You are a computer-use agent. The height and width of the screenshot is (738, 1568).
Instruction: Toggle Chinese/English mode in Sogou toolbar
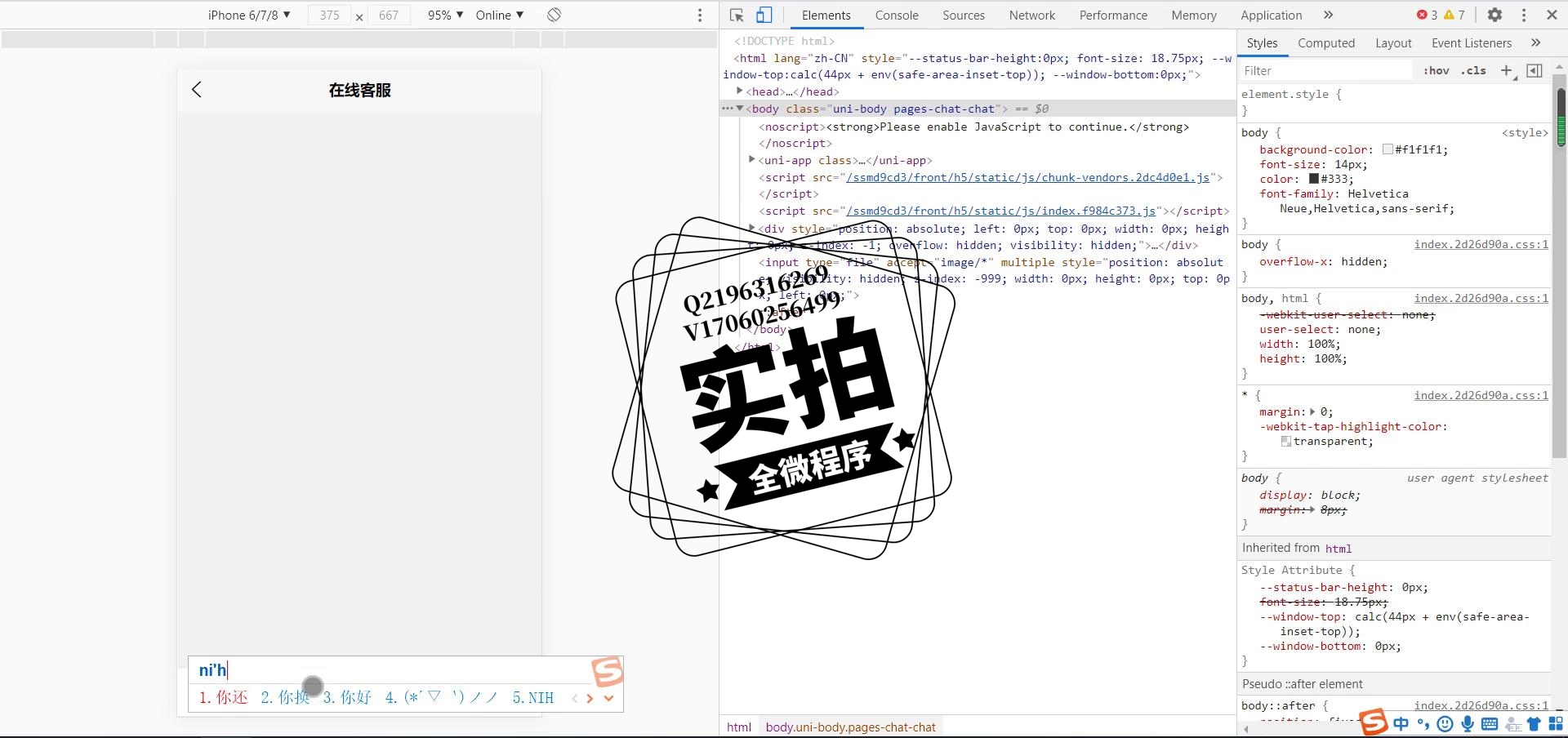[x=1401, y=723]
